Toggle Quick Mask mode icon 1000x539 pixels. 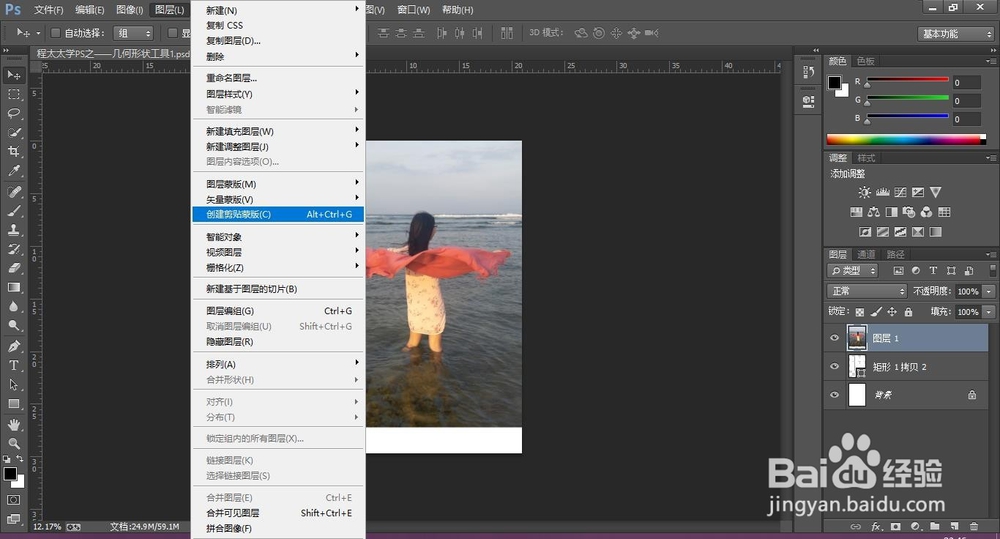click(x=13, y=500)
